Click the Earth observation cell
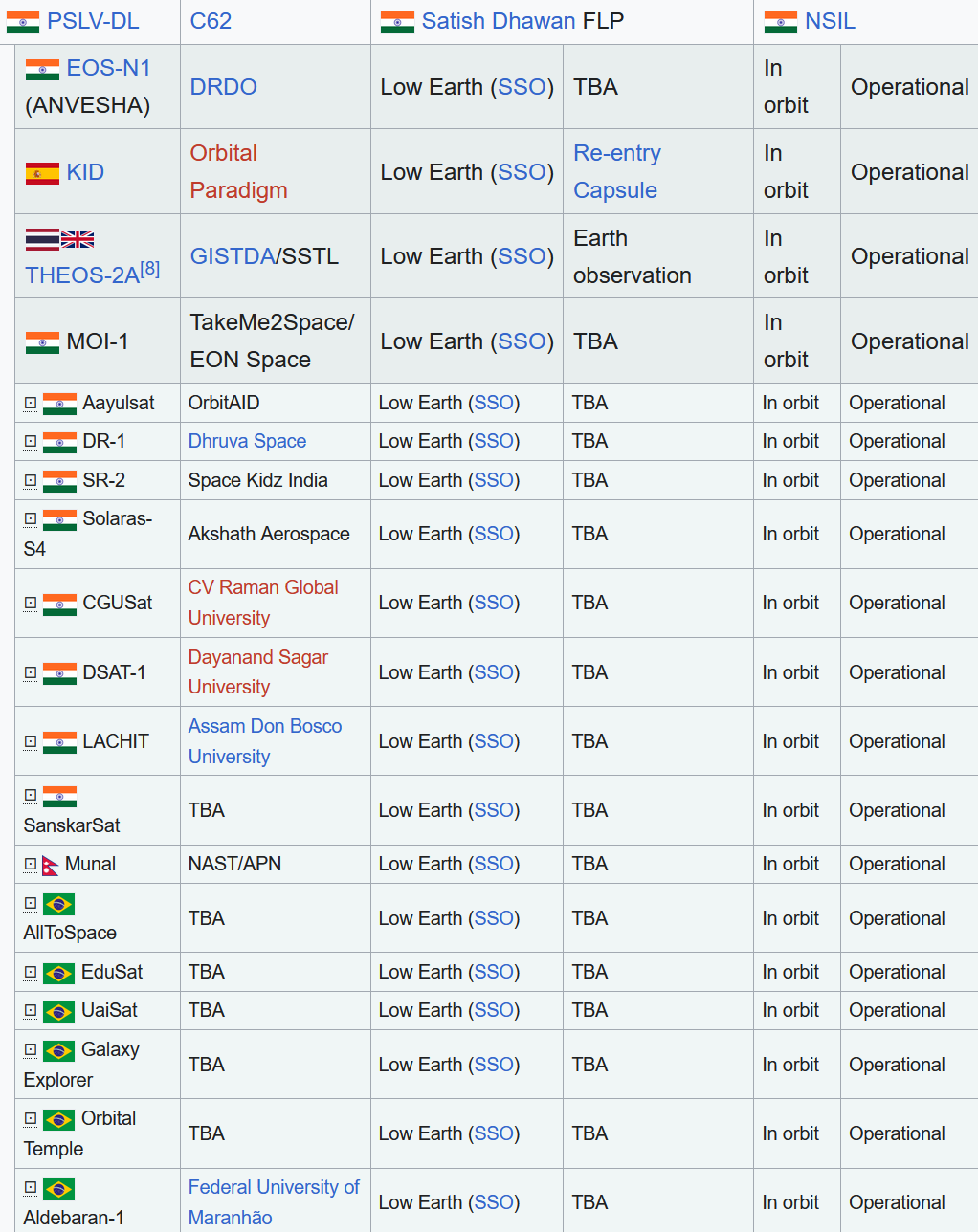Screen dimensions: 978x1232 [658, 256]
